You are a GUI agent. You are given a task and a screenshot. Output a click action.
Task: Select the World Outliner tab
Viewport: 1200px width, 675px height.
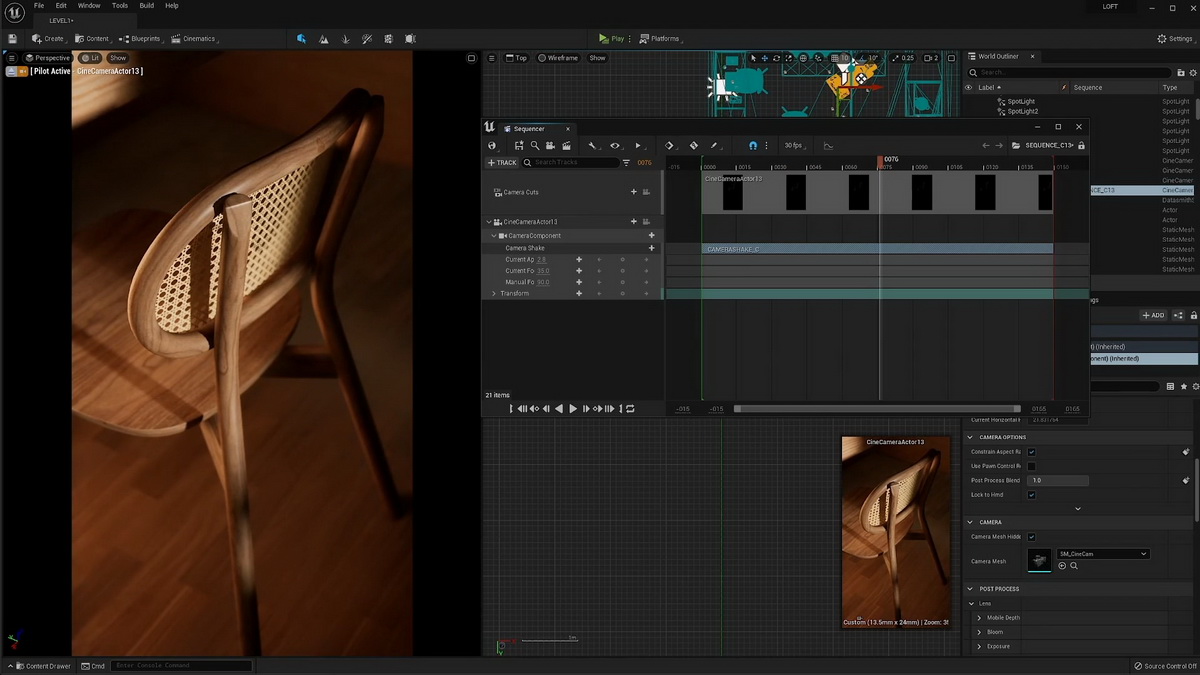[x=1000, y=57]
